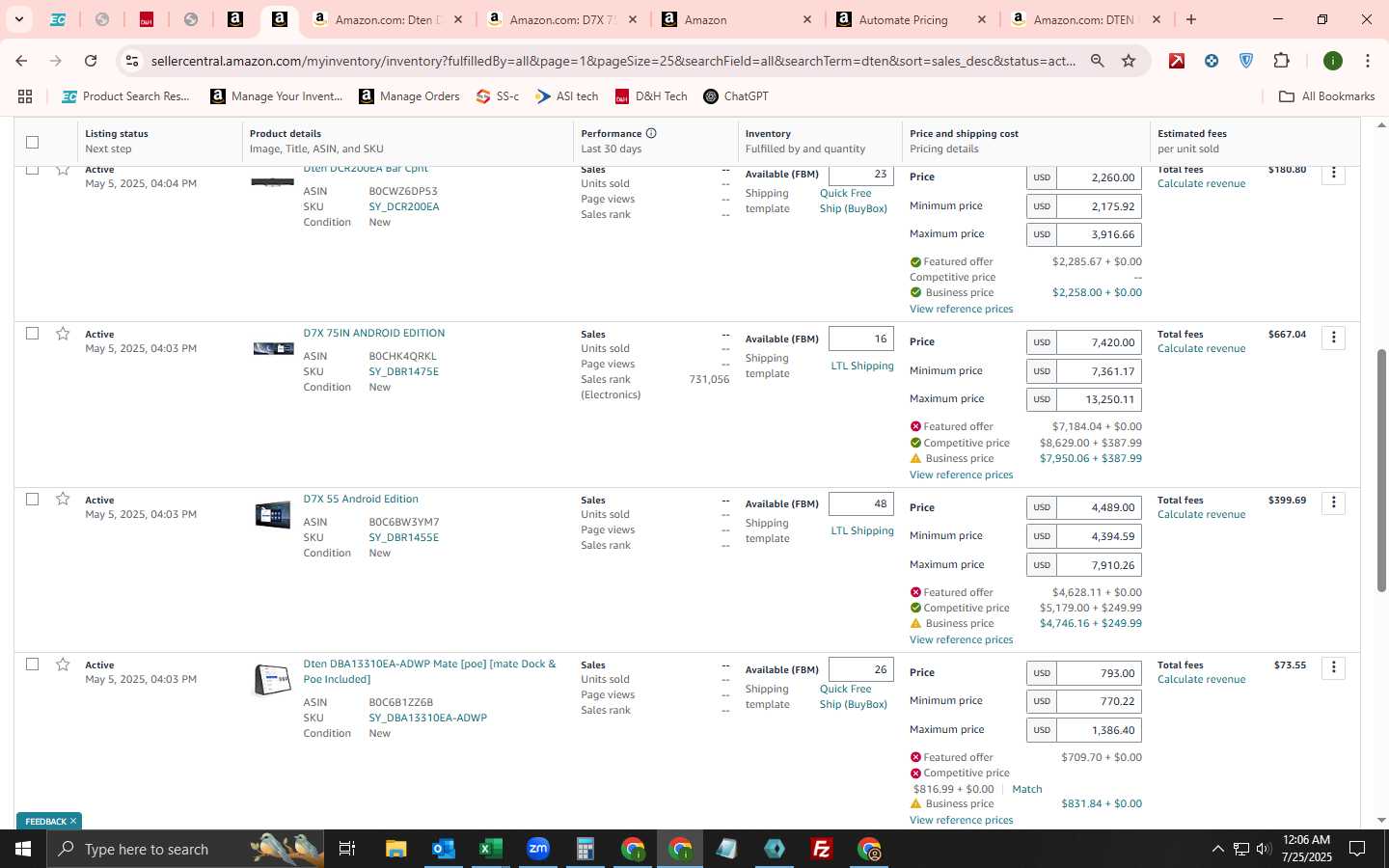The width and height of the screenshot is (1389, 868).
Task: Edit quantity 48 inventory field
Action: 860,503
